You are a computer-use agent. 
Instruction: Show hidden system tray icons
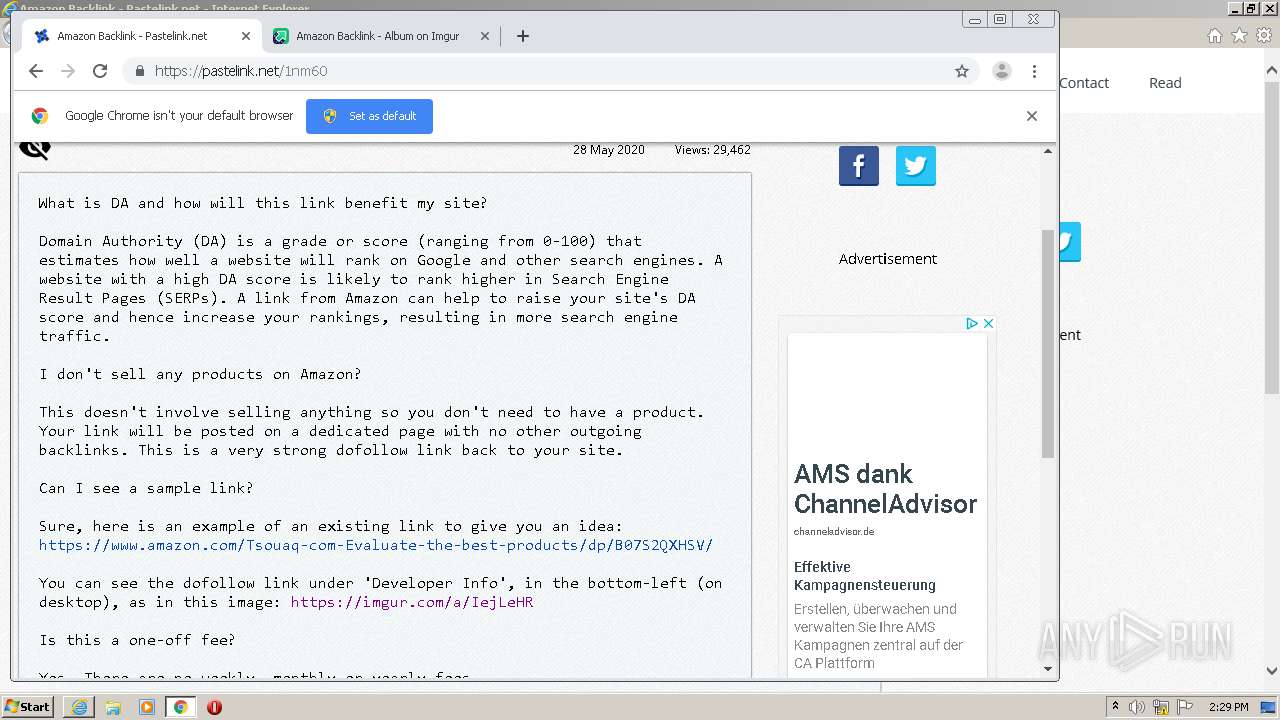coord(1116,707)
